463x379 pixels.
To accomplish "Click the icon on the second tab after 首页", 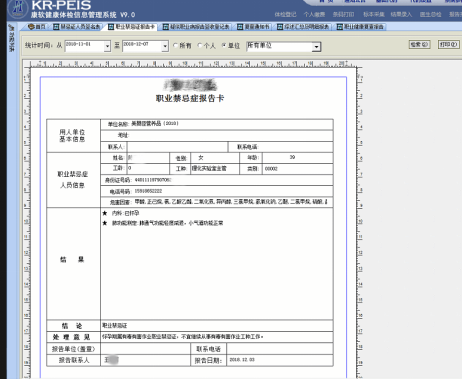I will pos(56,27).
